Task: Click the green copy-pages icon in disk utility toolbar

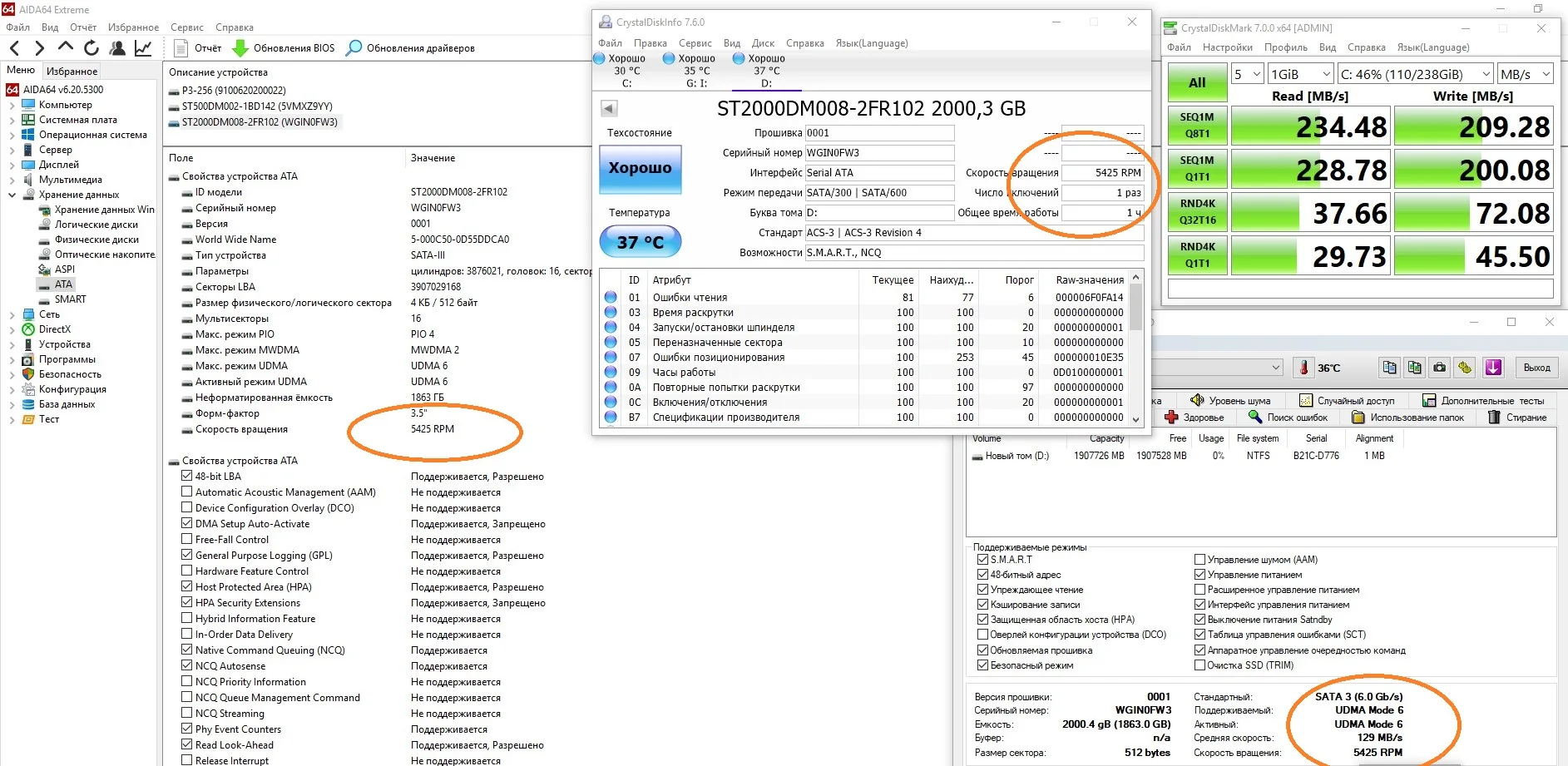Action: click(x=1414, y=368)
